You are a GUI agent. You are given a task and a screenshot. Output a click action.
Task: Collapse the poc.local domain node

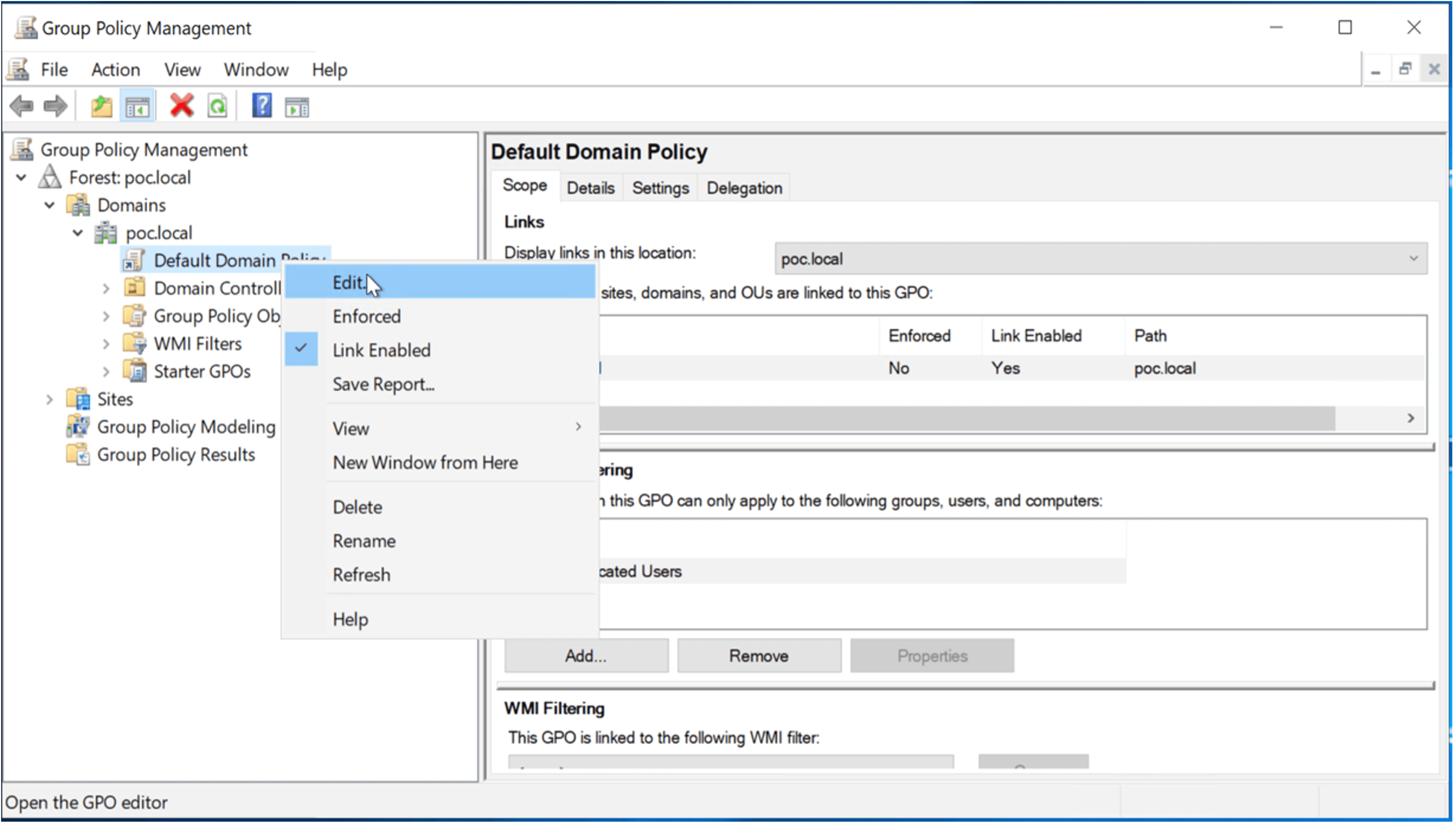pos(78,233)
